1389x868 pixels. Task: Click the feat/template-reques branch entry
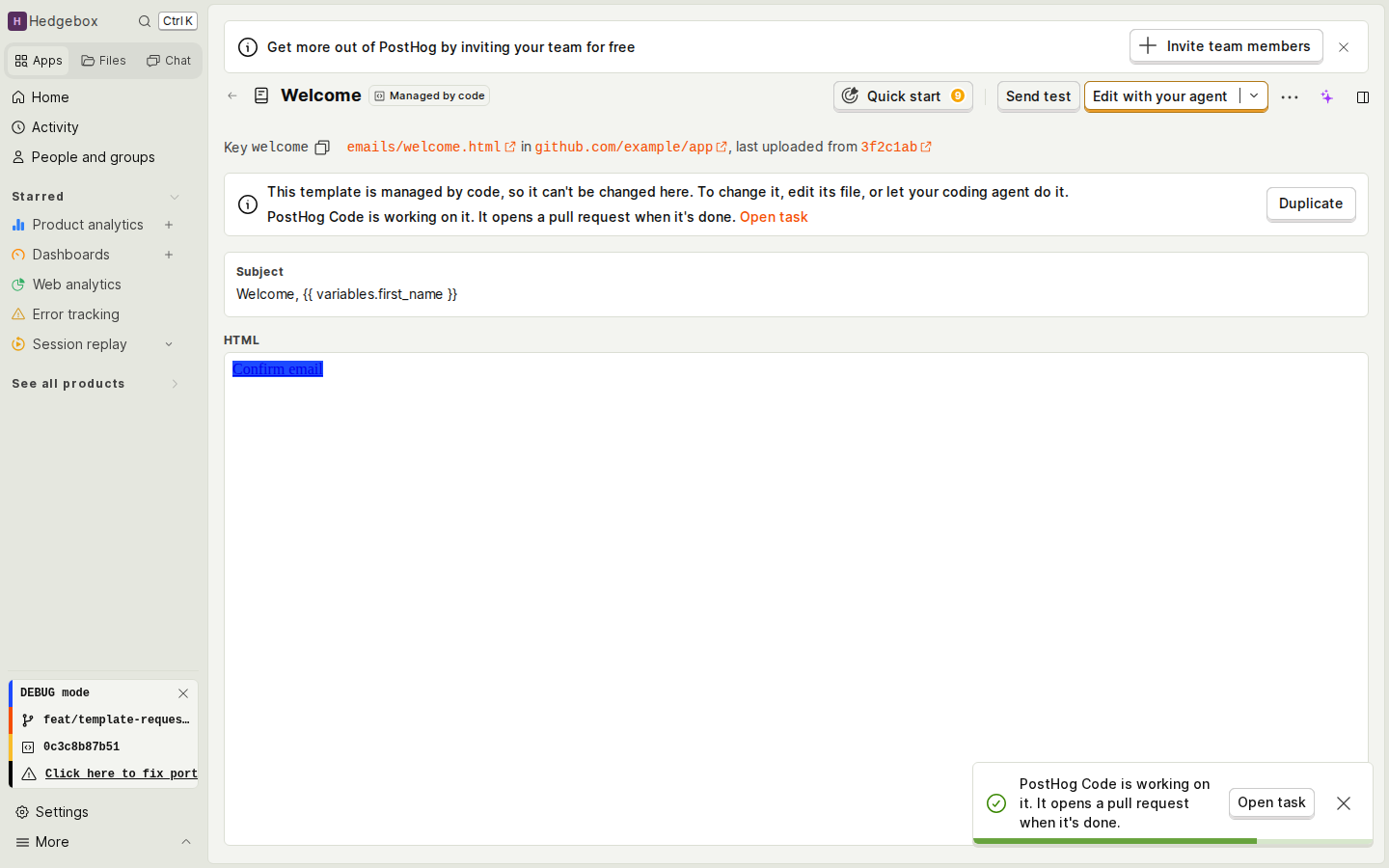106,719
